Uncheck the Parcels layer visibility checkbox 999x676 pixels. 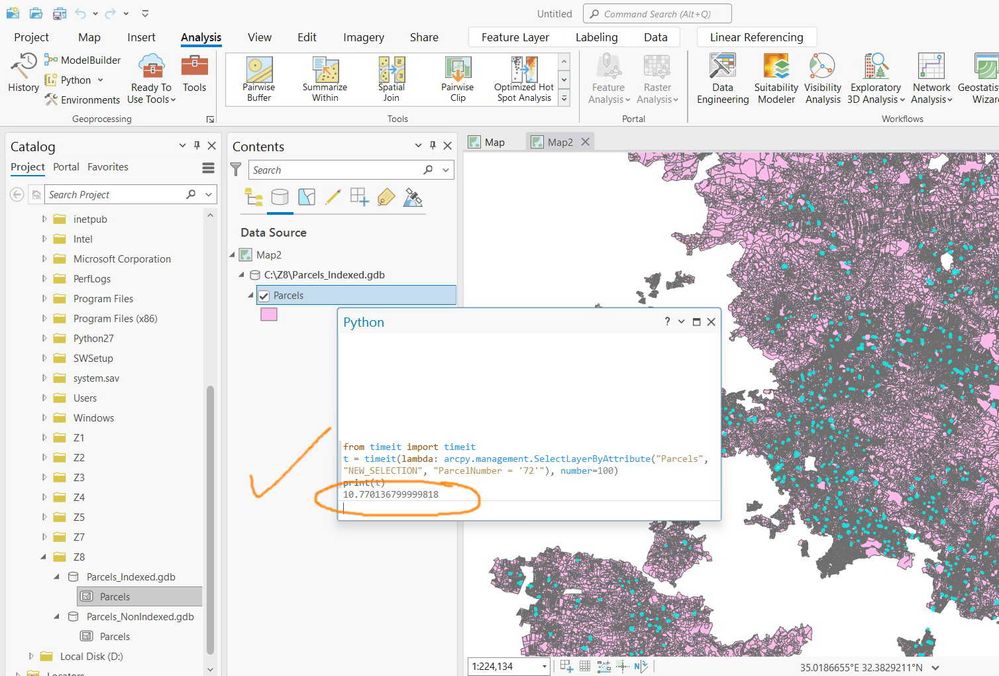pyautogui.click(x=264, y=296)
